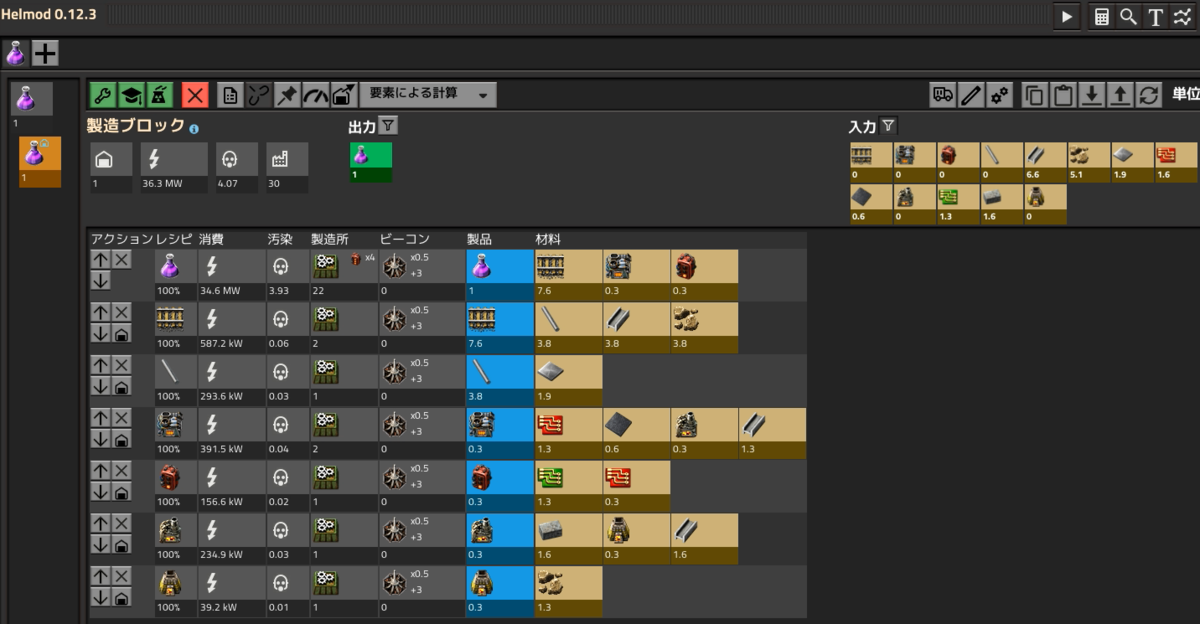The height and width of the screenshot is (624, 1200).
Task: Move the 391.5 kW row up
Action: click(x=100, y=418)
